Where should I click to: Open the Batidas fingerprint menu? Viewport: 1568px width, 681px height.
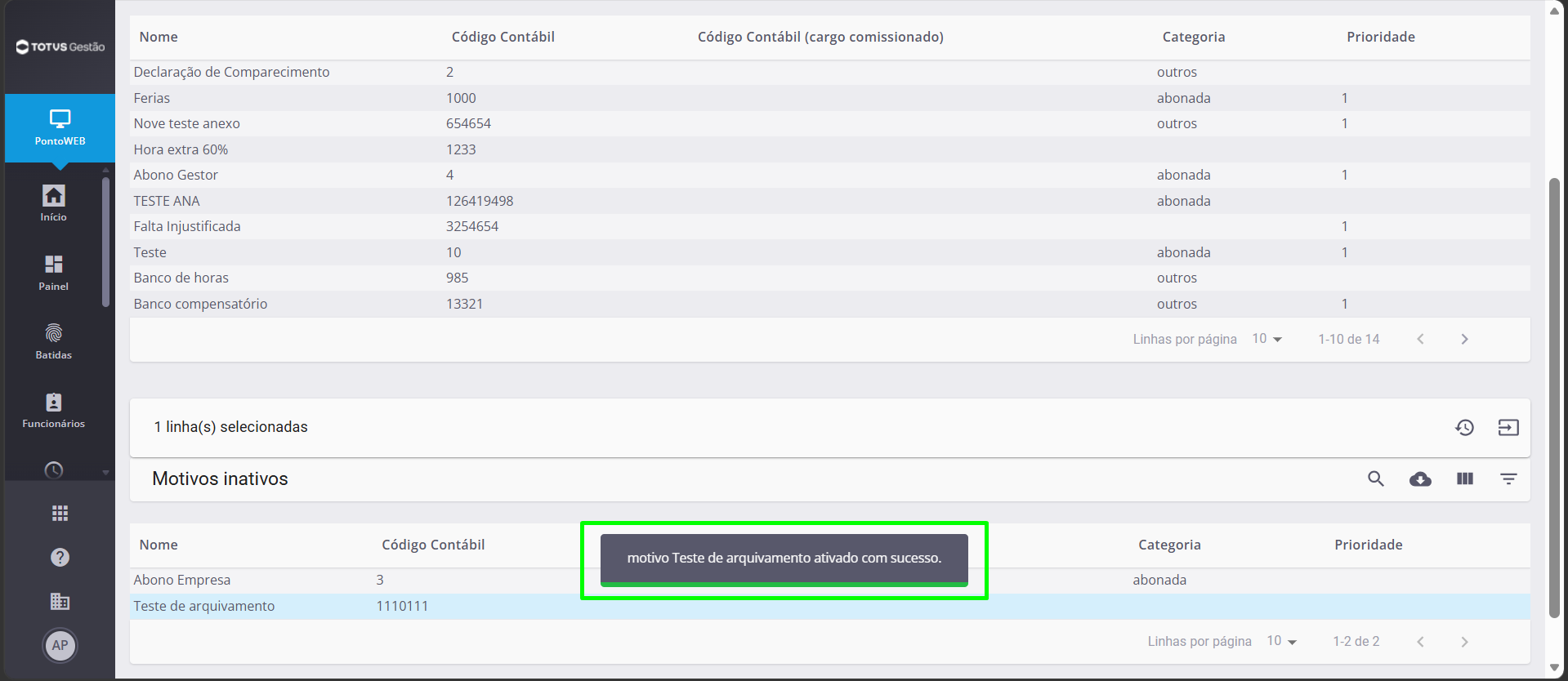54,340
